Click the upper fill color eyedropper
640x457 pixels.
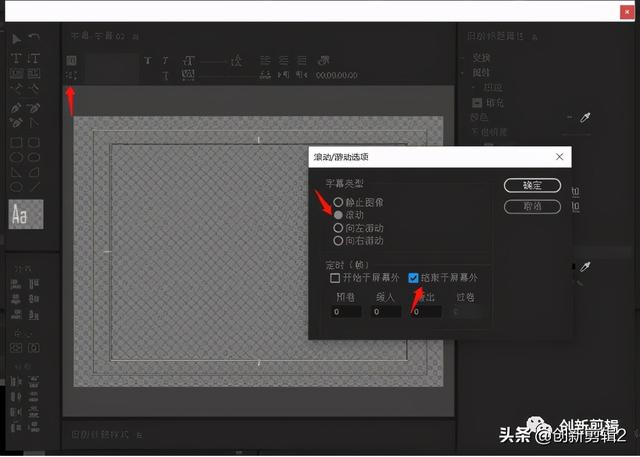tap(585, 118)
